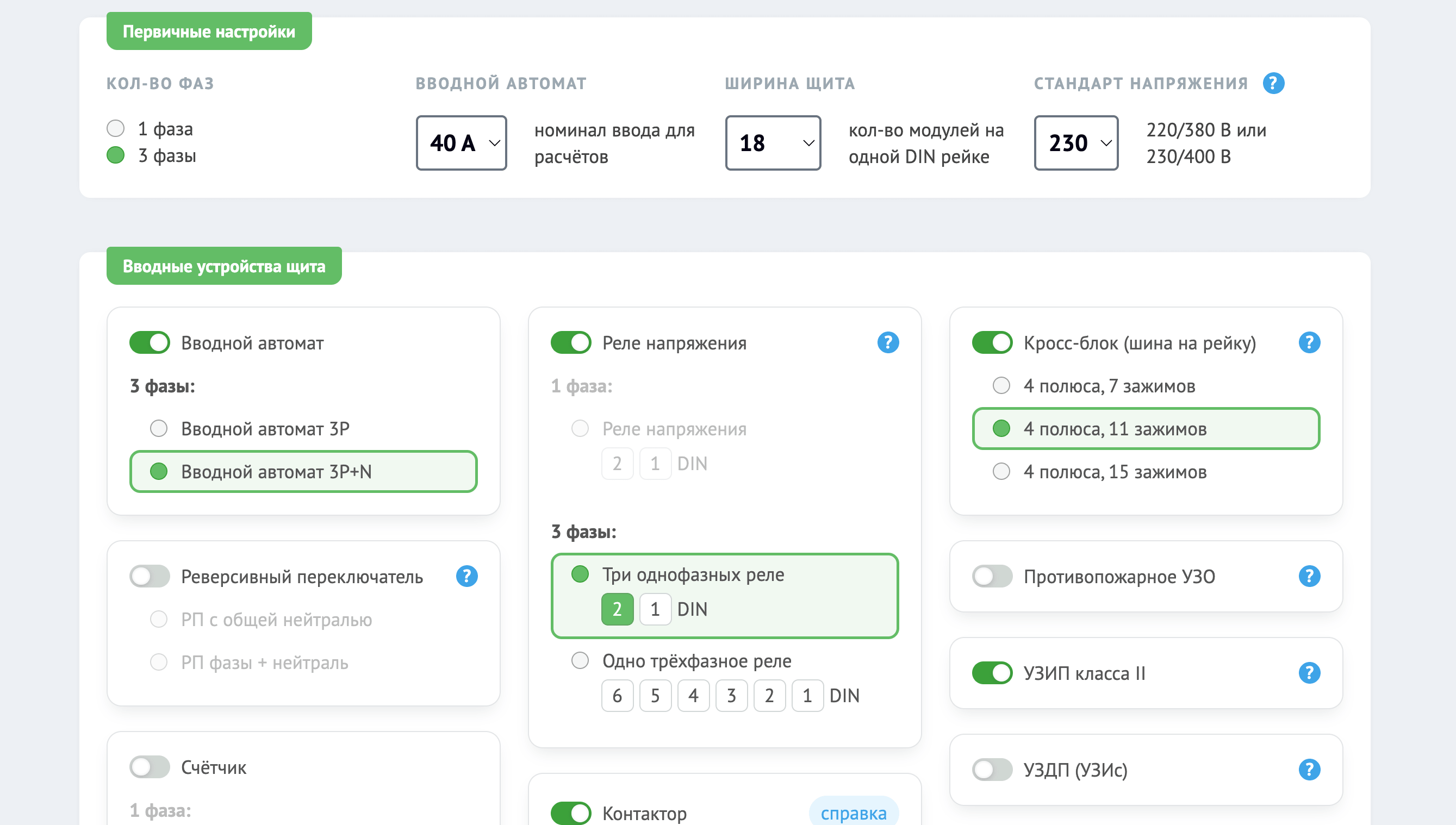Screen dimensions: 1456x825
Task: Open the 40 A вводной автомат dropdown
Action: click(462, 143)
